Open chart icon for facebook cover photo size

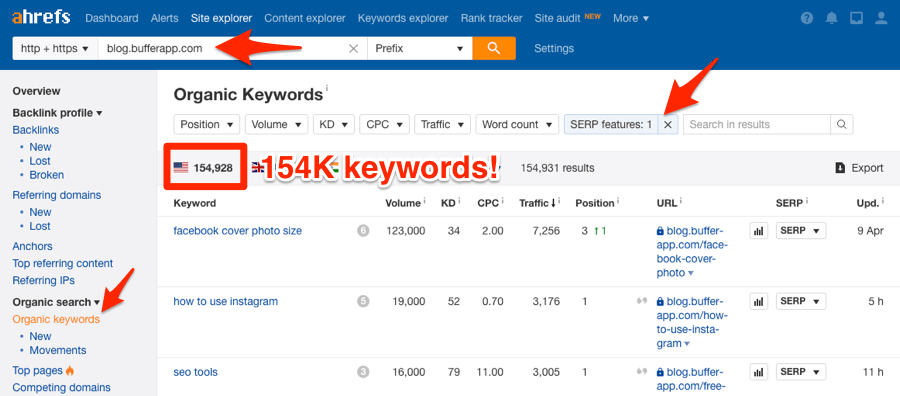click(759, 231)
